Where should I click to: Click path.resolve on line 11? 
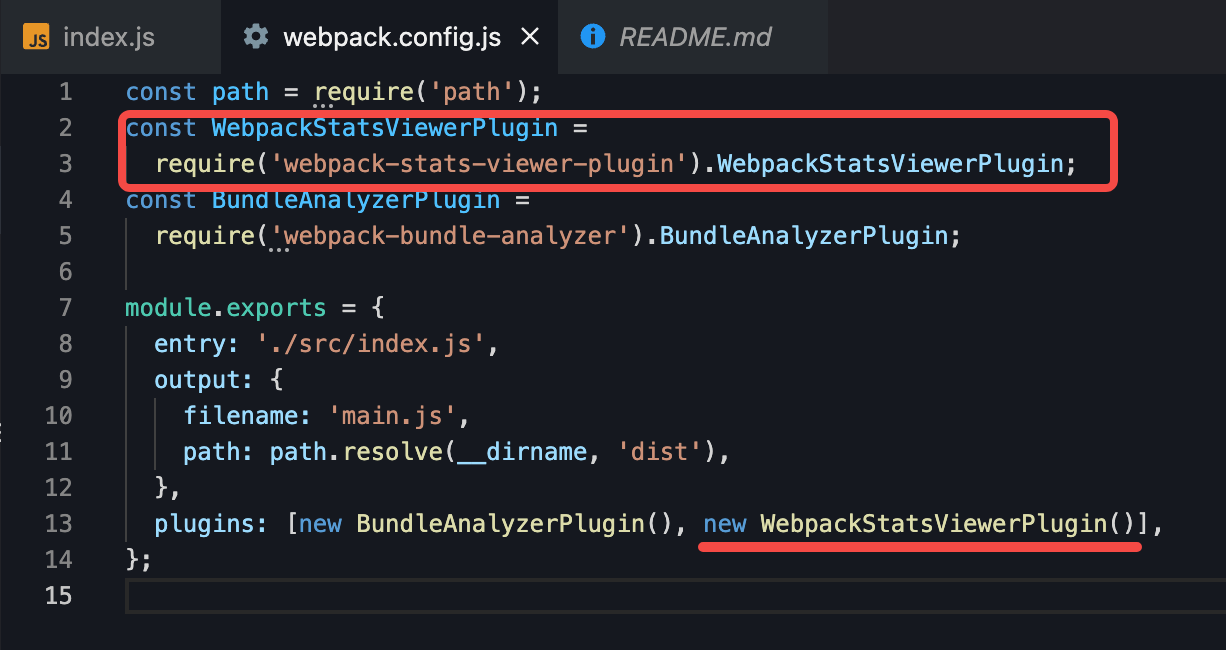point(356,452)
